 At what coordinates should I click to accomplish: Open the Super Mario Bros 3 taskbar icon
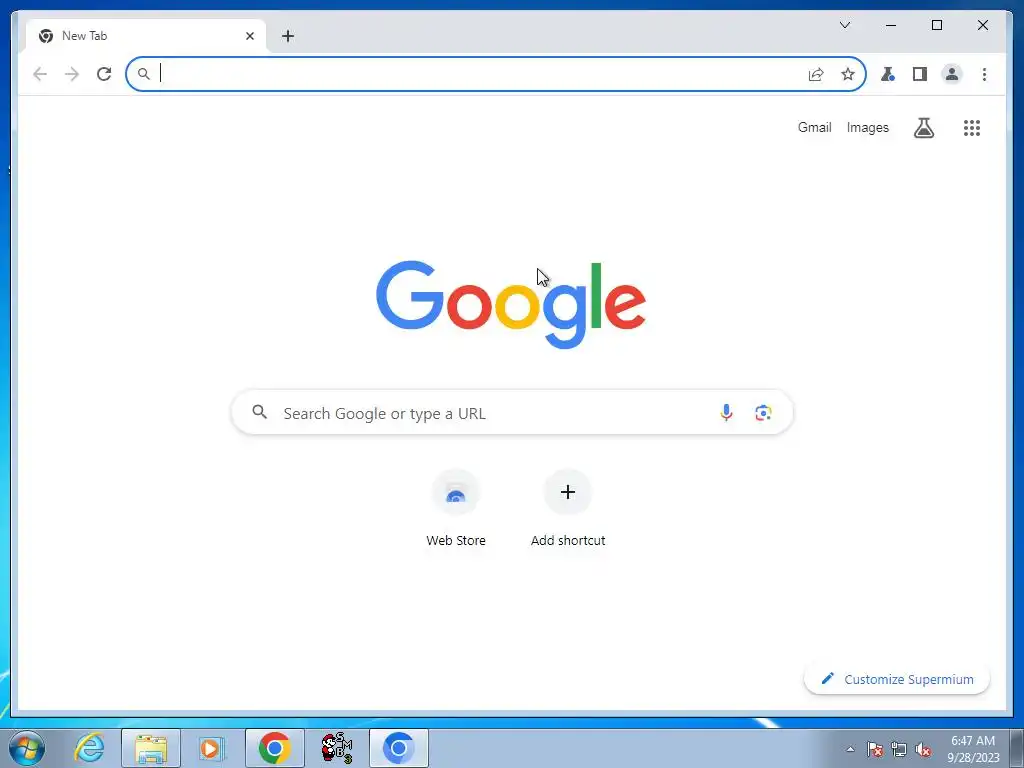(337, 748)
